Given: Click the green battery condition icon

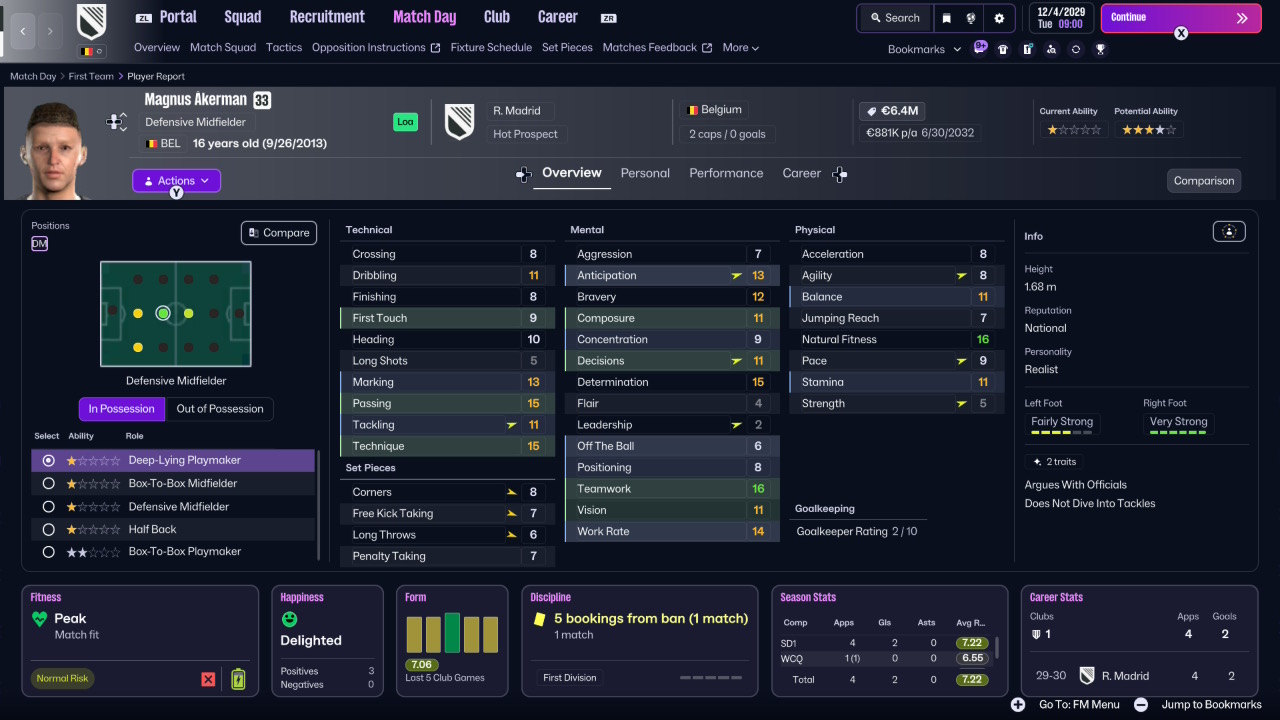Looking at the screenshot, I should click(x=238, y=679).
